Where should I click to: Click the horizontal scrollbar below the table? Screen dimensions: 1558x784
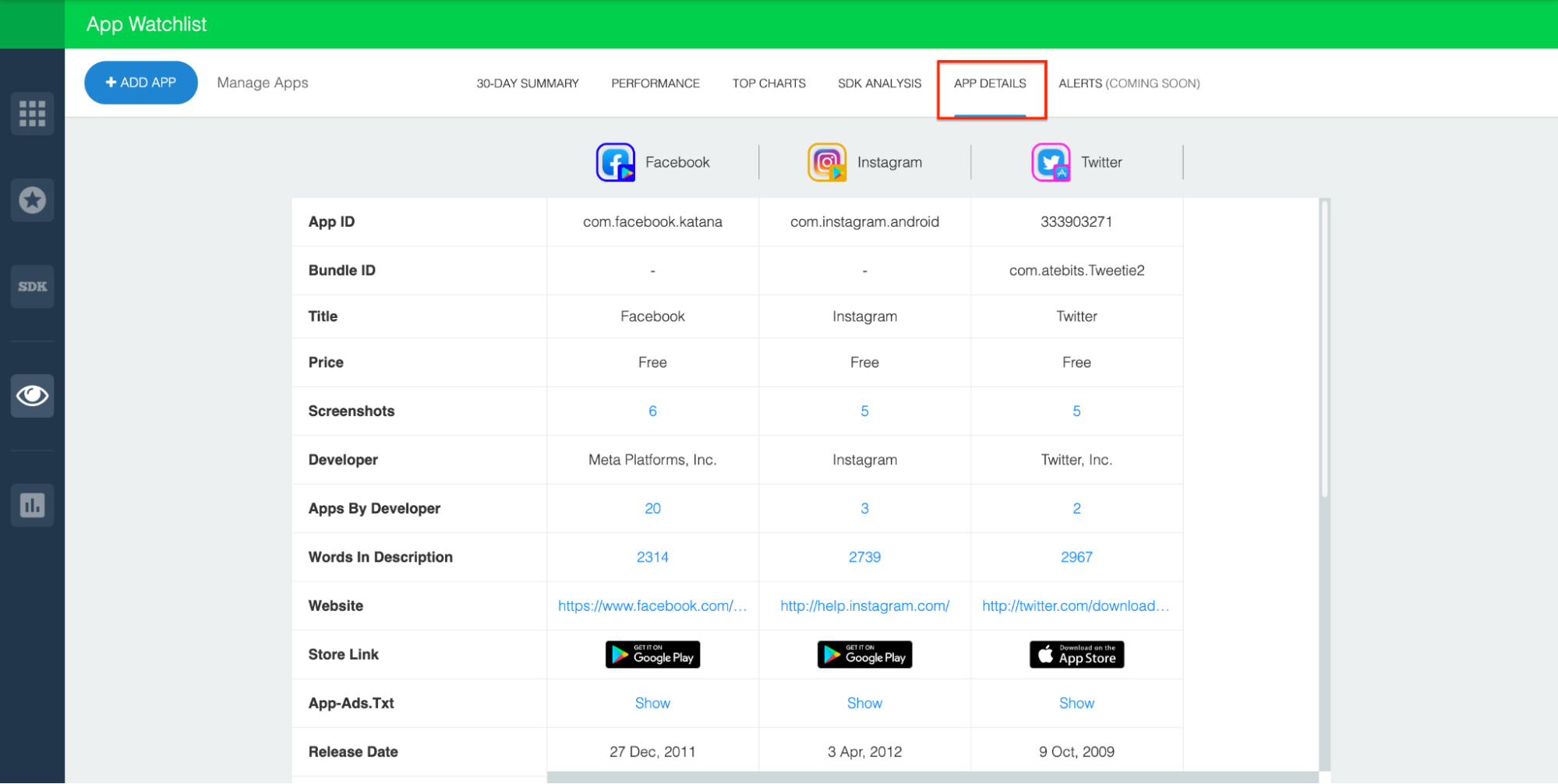[x=933, y=778]
